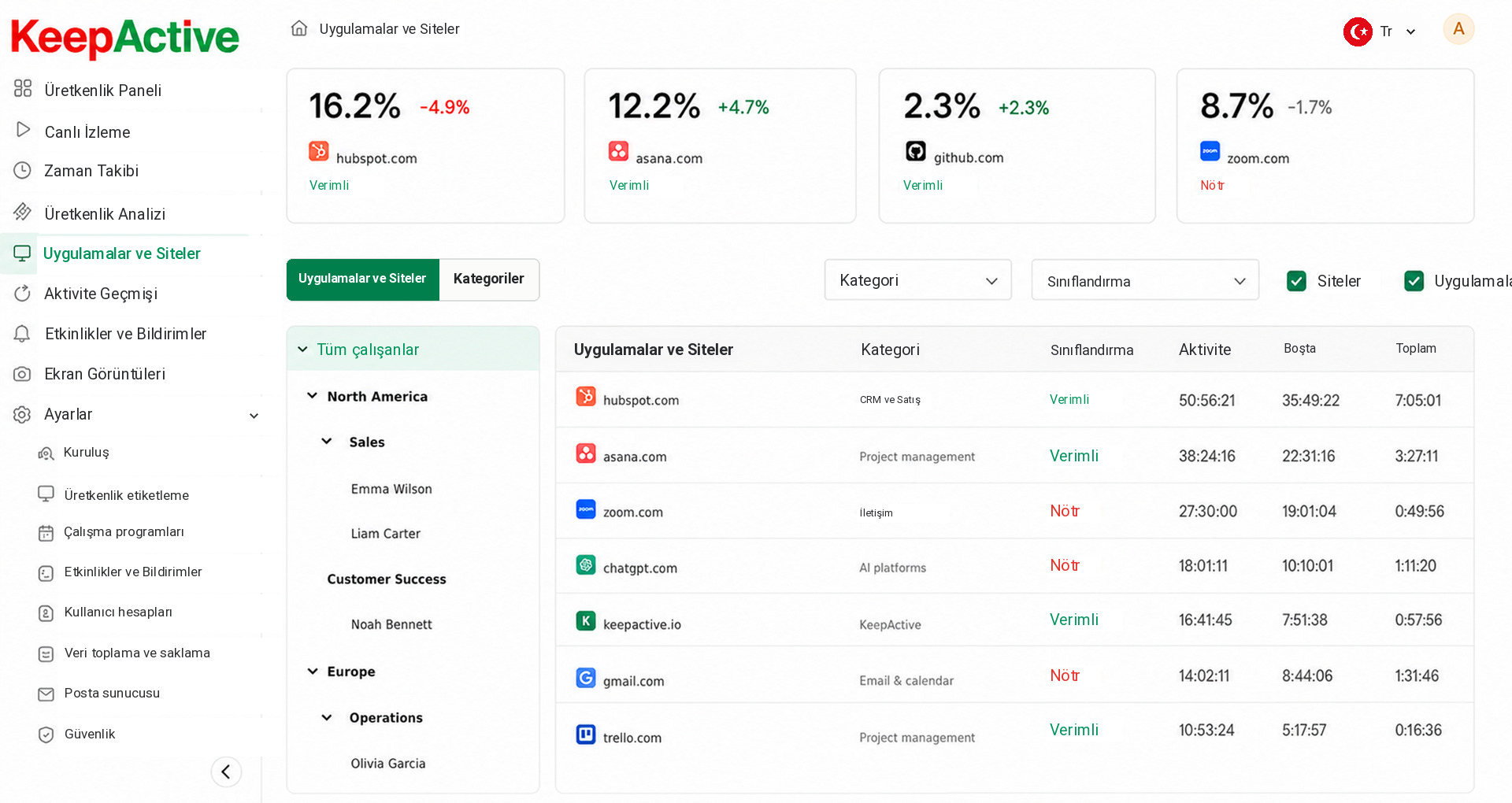Click the Çalışma programları calendar icon
Image resolution: width=1512 pixels, height=803 pixels.
(x=46, y=533)
